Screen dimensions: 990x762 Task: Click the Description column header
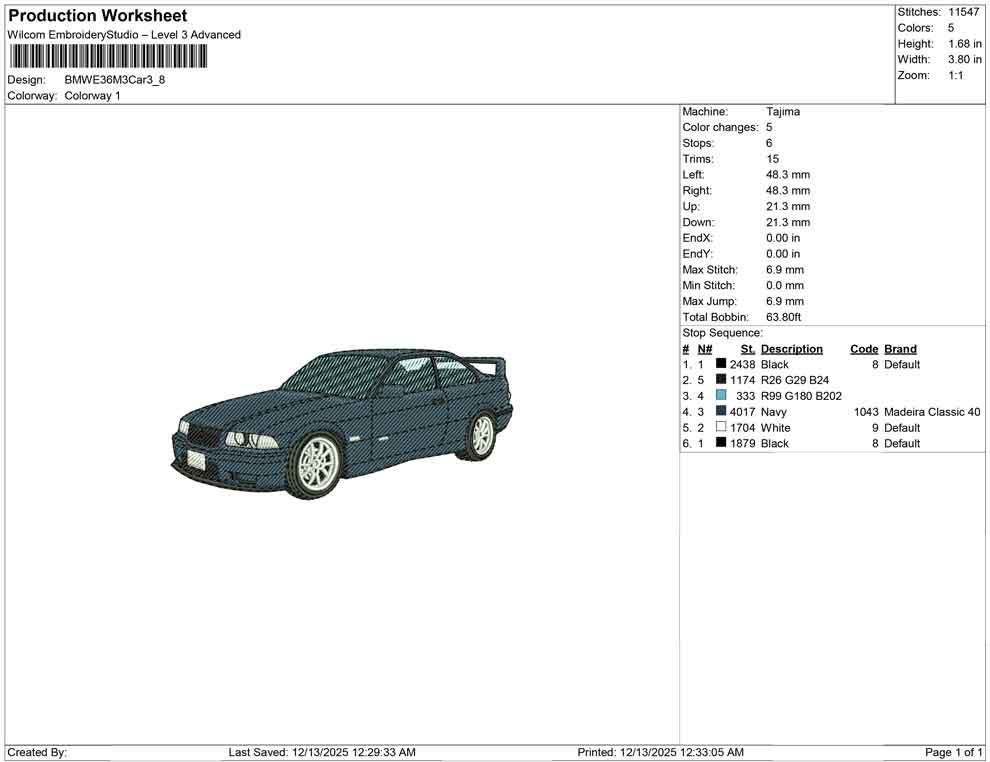click(792, 348)
